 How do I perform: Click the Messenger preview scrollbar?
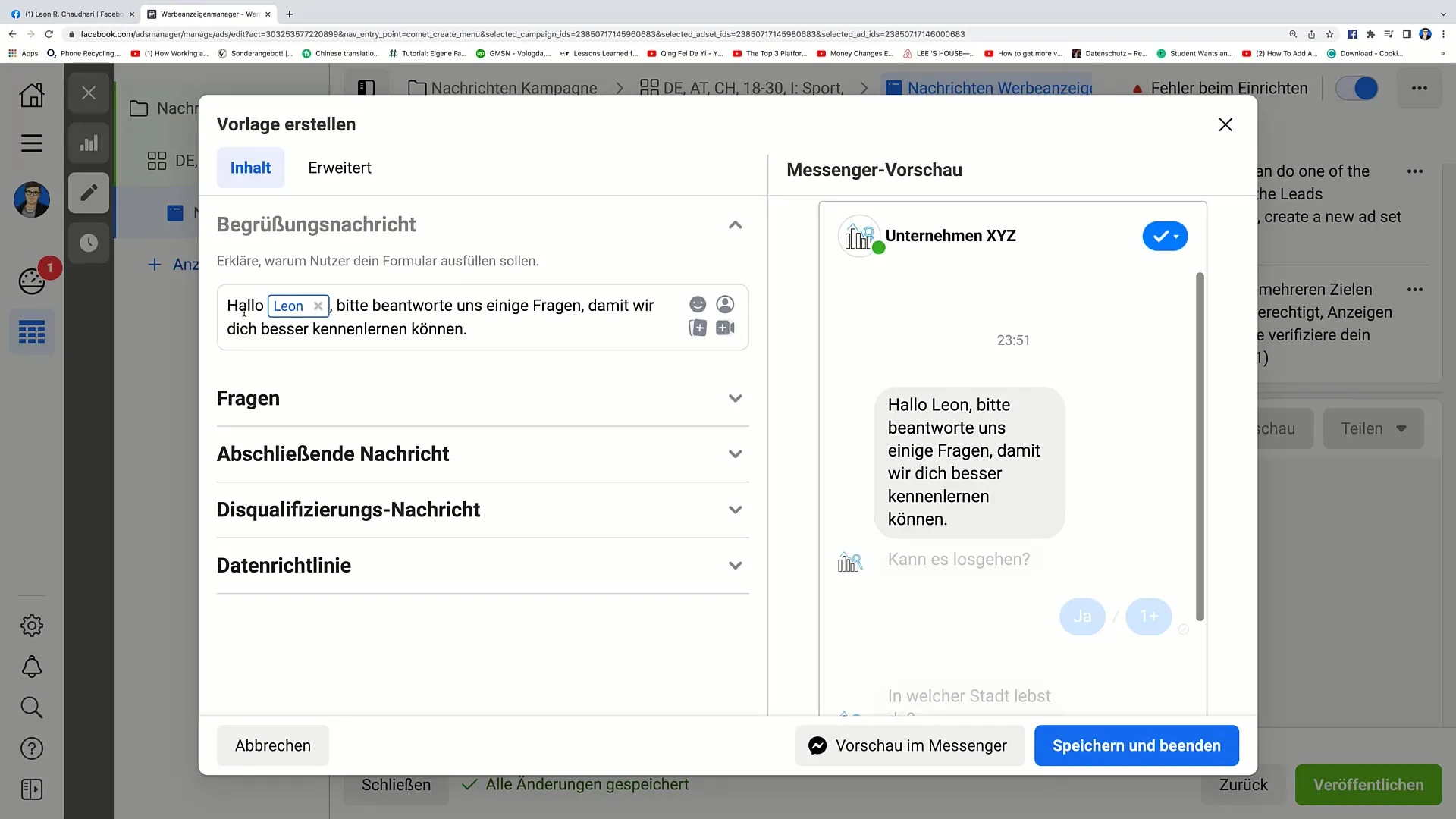pos(1200,447)
